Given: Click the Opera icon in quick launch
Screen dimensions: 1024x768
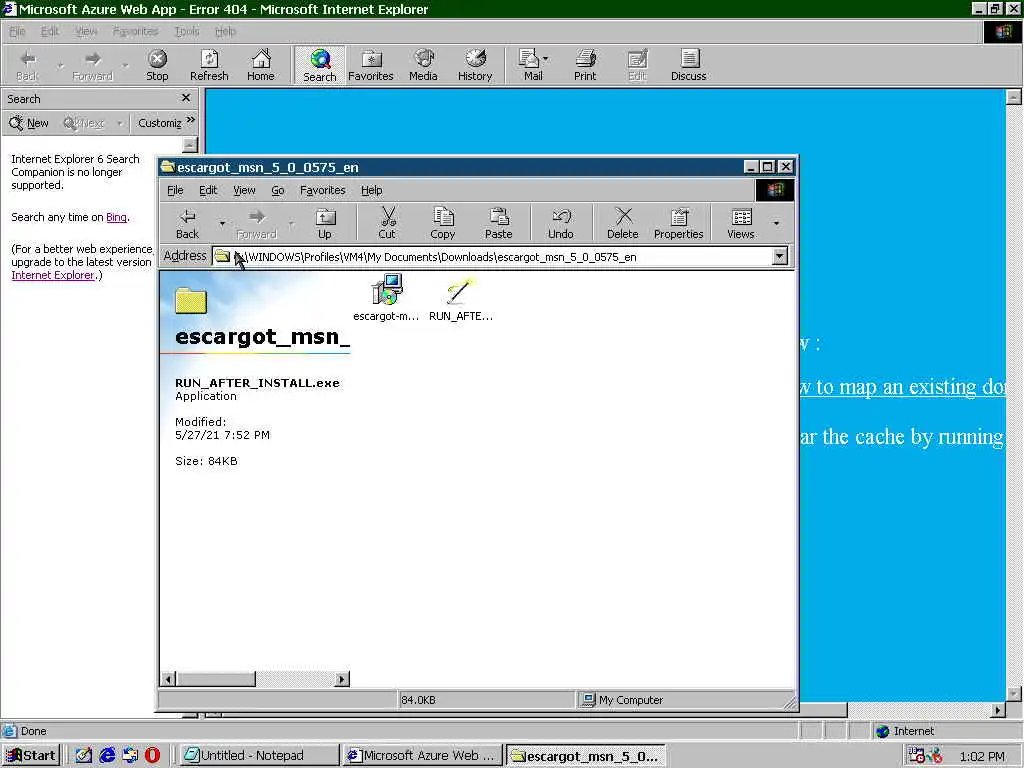Looking at the screenshot, I should click(x=152, y=756).
